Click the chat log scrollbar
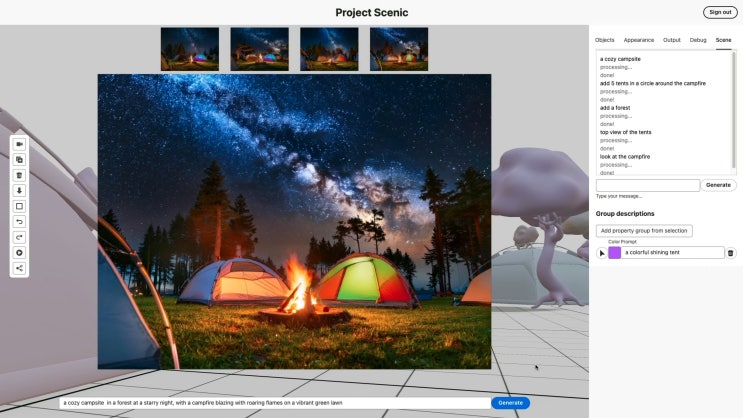743x418 pixels. (x=734, y=112)
